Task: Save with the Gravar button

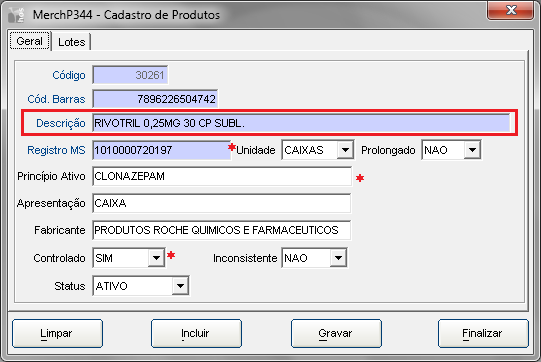Action: tap(336, 333)
